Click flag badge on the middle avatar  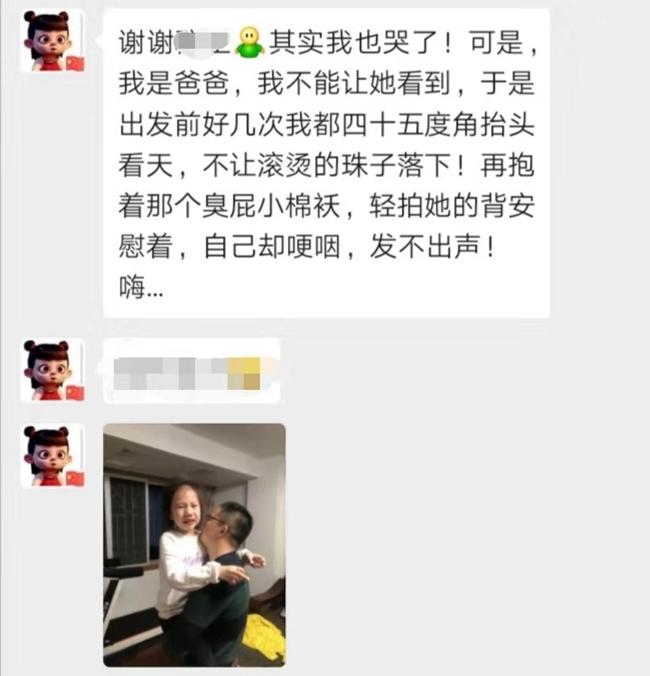tap(75, 393)
